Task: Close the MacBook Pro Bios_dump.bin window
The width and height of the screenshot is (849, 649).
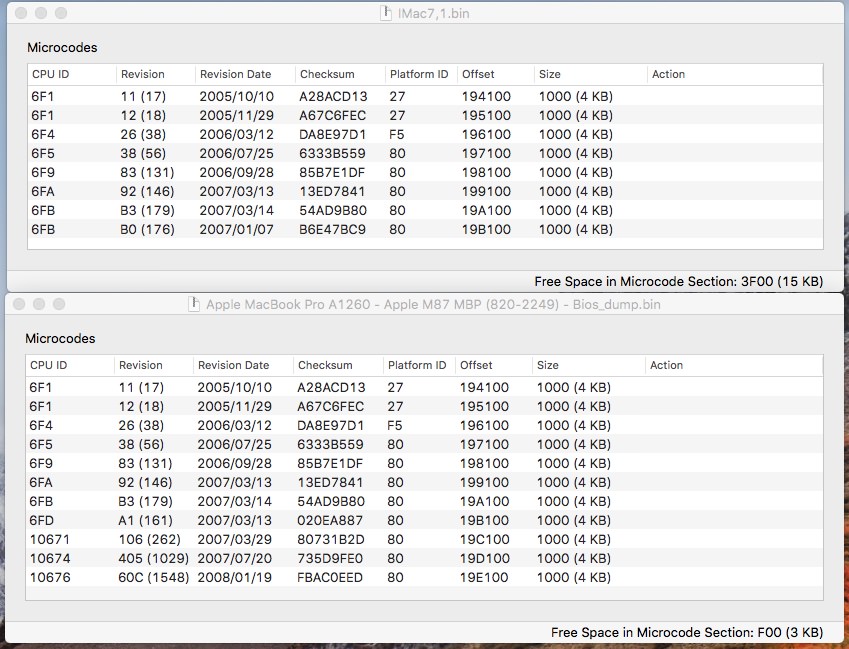Action: [x=19, y=304]
